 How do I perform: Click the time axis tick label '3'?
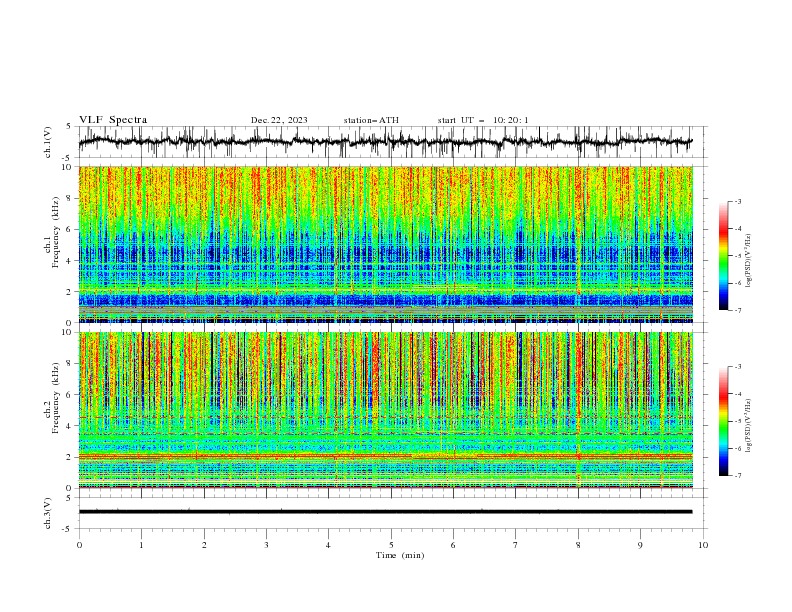tap(266, 545)
